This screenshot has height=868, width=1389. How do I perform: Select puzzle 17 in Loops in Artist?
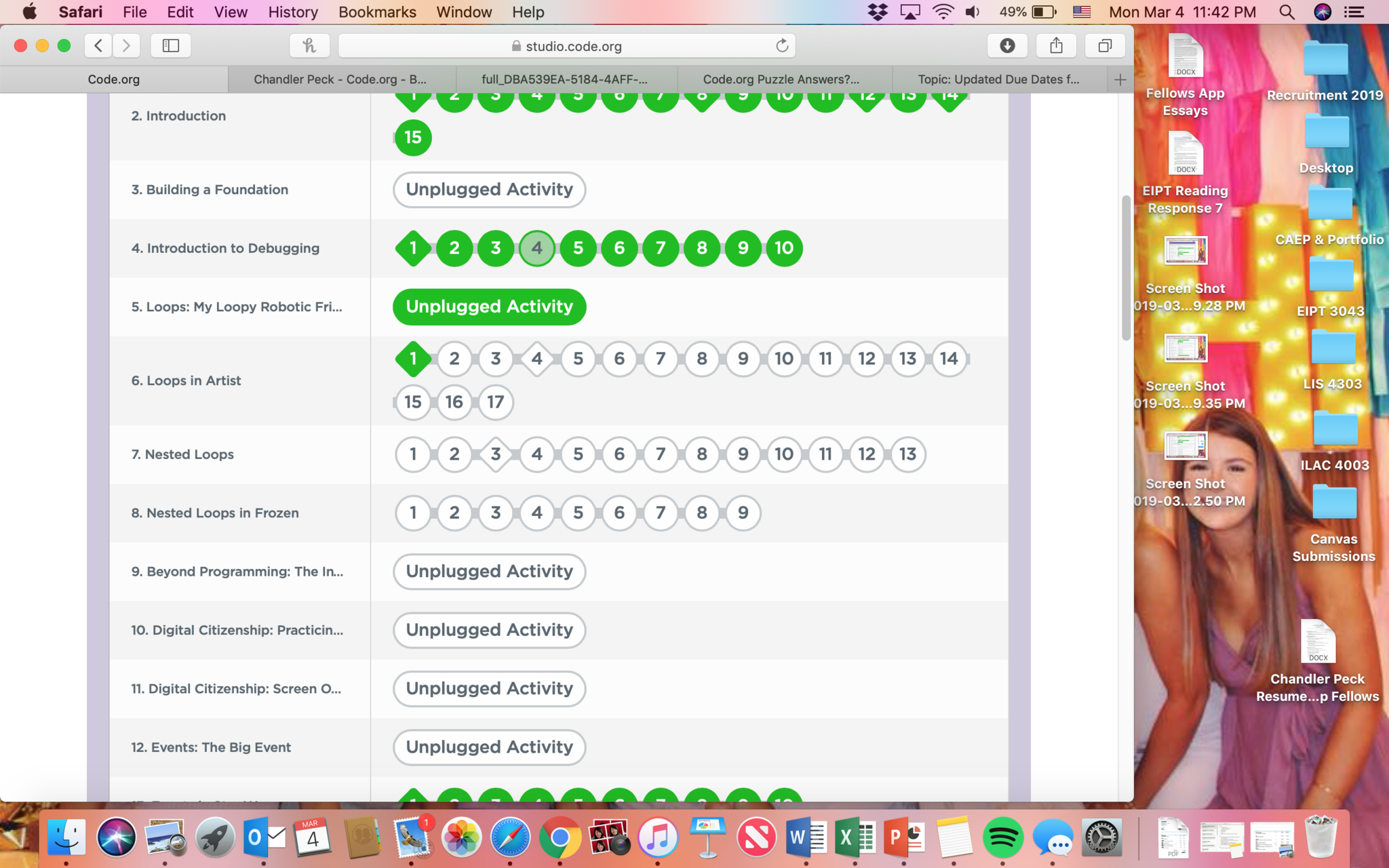[495, 402]
